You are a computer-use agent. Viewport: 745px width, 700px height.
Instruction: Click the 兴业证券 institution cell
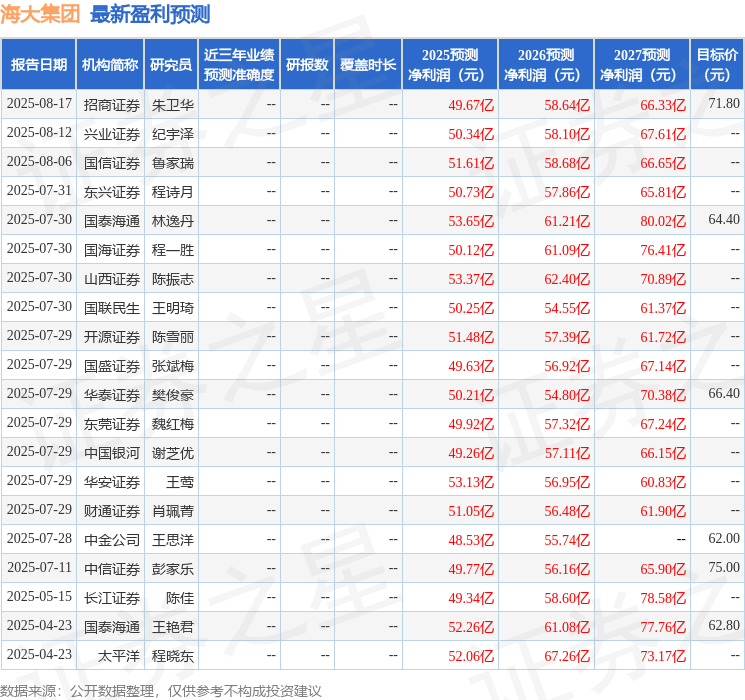tap(112, 134)
